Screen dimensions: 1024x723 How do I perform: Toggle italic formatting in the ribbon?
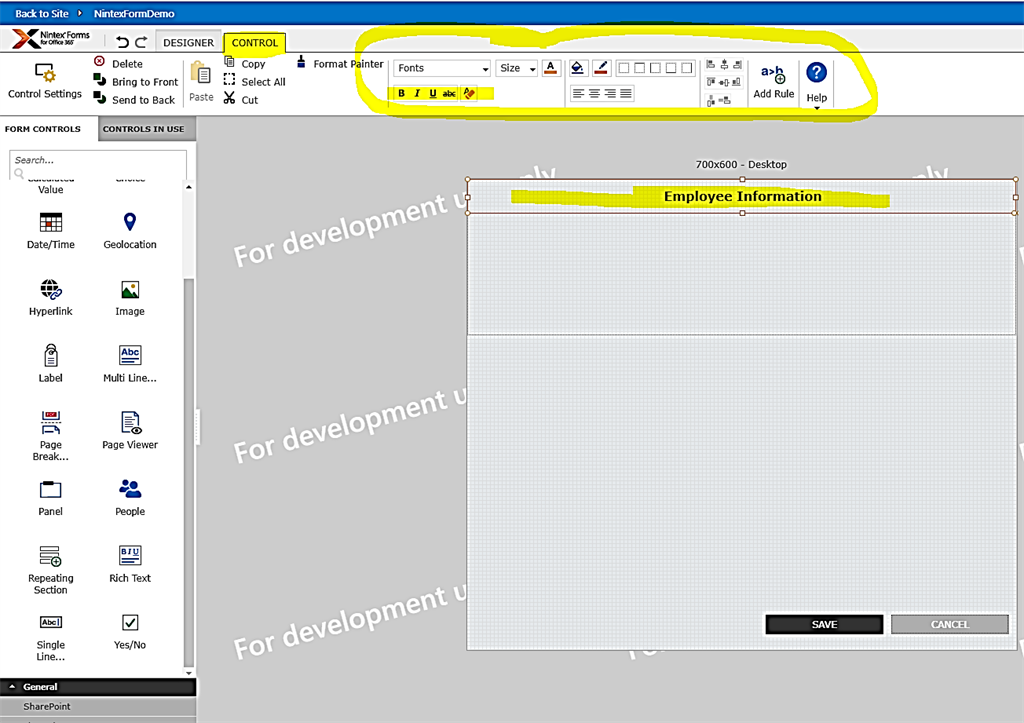pos(417,93)
